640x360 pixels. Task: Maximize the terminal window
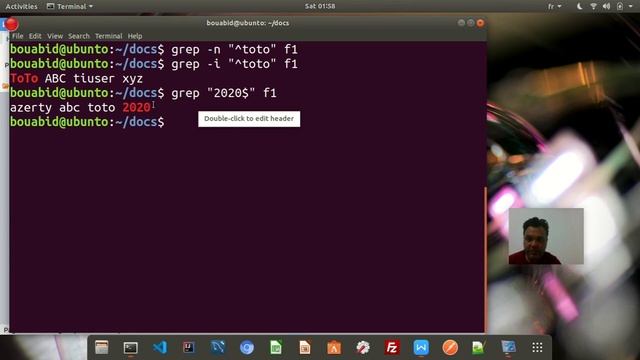click(x=471, y=23)
